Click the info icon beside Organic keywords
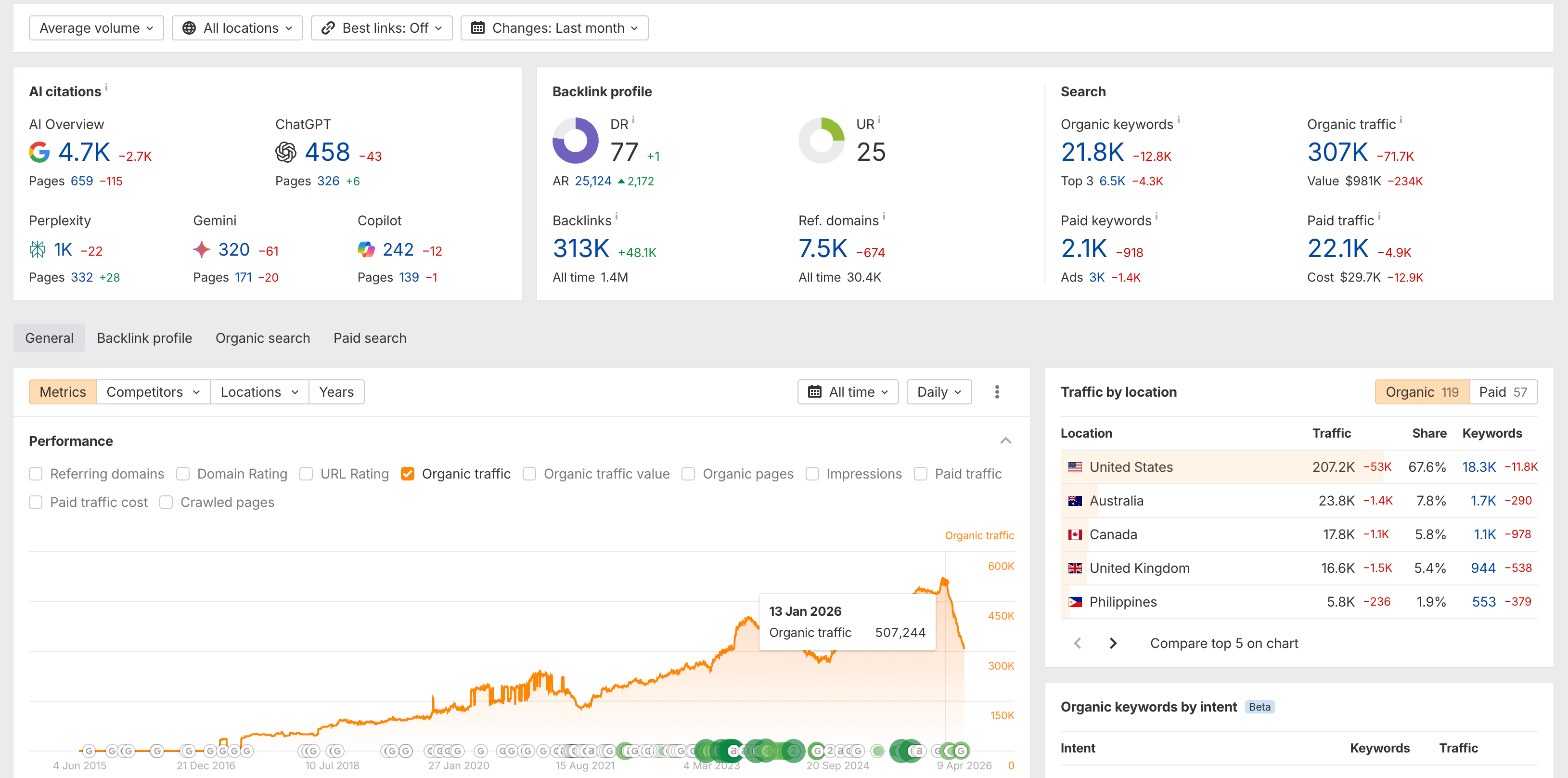 [1179, 120]
